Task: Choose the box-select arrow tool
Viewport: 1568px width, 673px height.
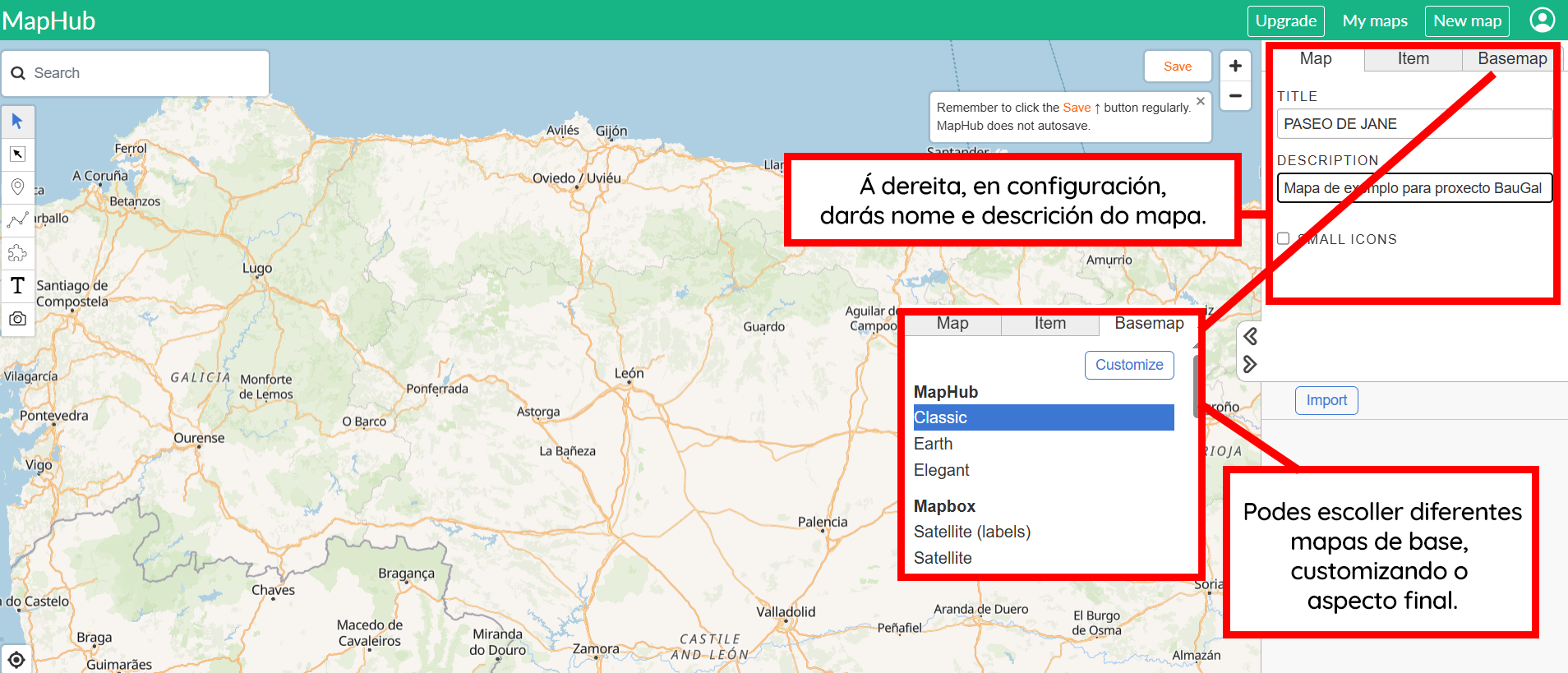Action: (x=17, y=154)
